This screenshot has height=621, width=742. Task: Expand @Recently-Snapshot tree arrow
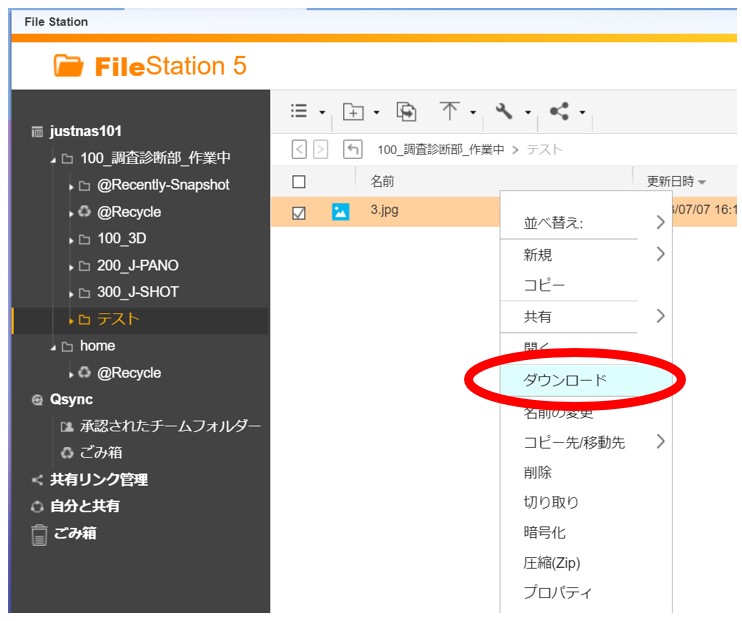(x=71, y=187)
